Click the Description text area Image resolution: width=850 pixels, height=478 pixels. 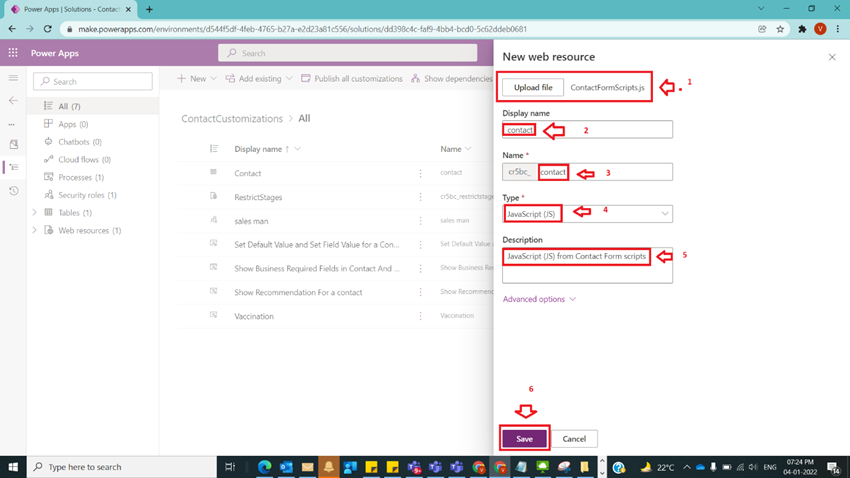pyautogui.click(x=587, y=265)
